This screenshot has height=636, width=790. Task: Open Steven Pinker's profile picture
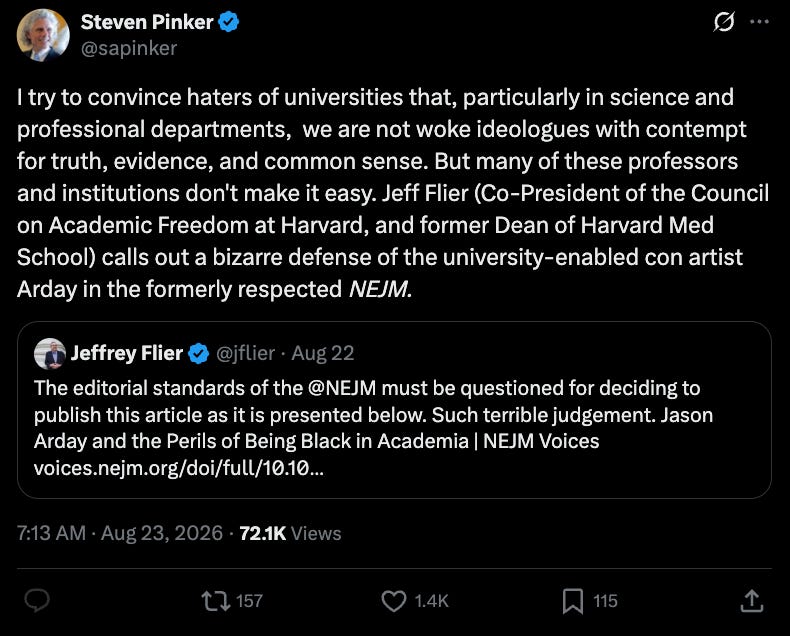[43, 35]
